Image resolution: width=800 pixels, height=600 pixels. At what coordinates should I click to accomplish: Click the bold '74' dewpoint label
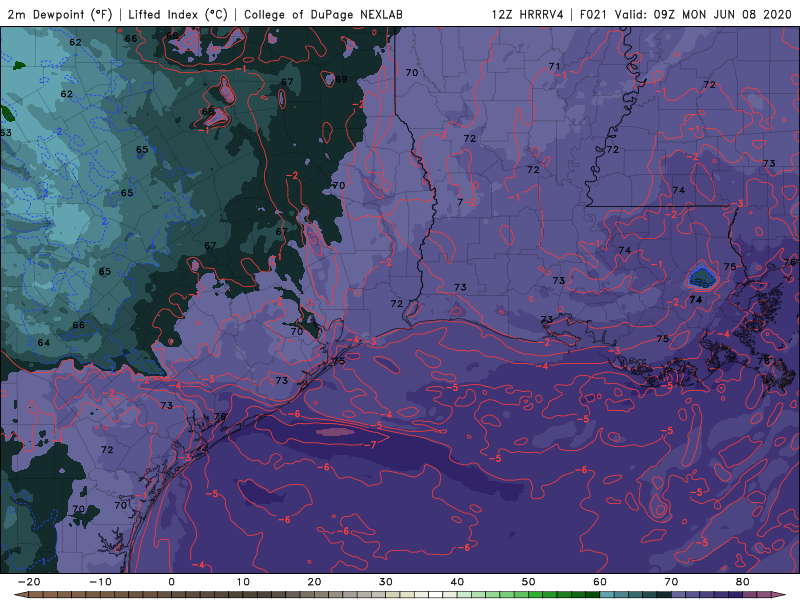(695, 299)
